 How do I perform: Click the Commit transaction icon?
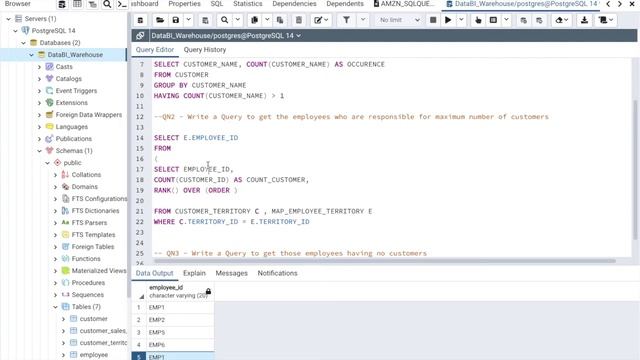[524, 20]
